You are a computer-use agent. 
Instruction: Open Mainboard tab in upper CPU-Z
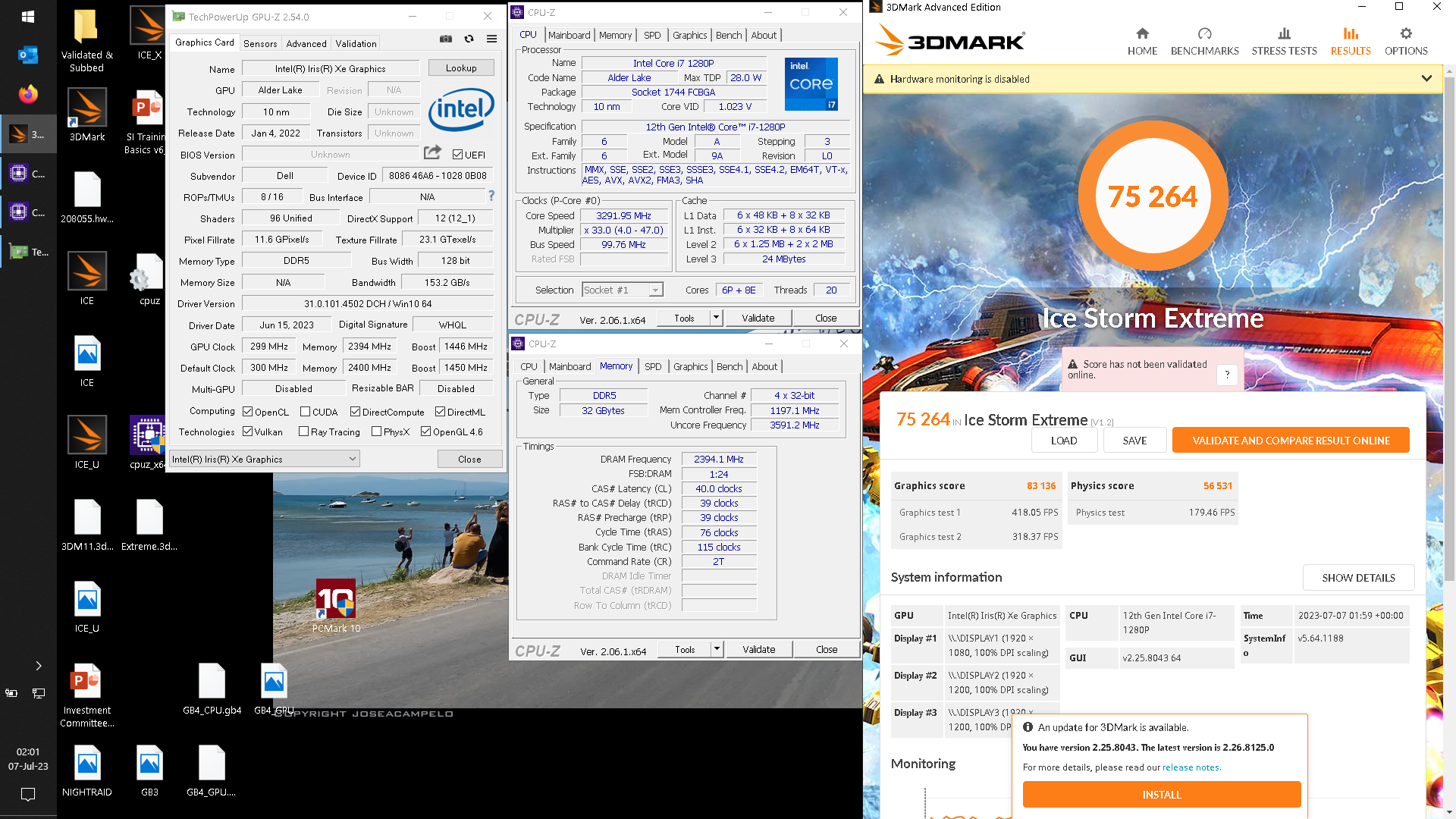coord(569,35)
